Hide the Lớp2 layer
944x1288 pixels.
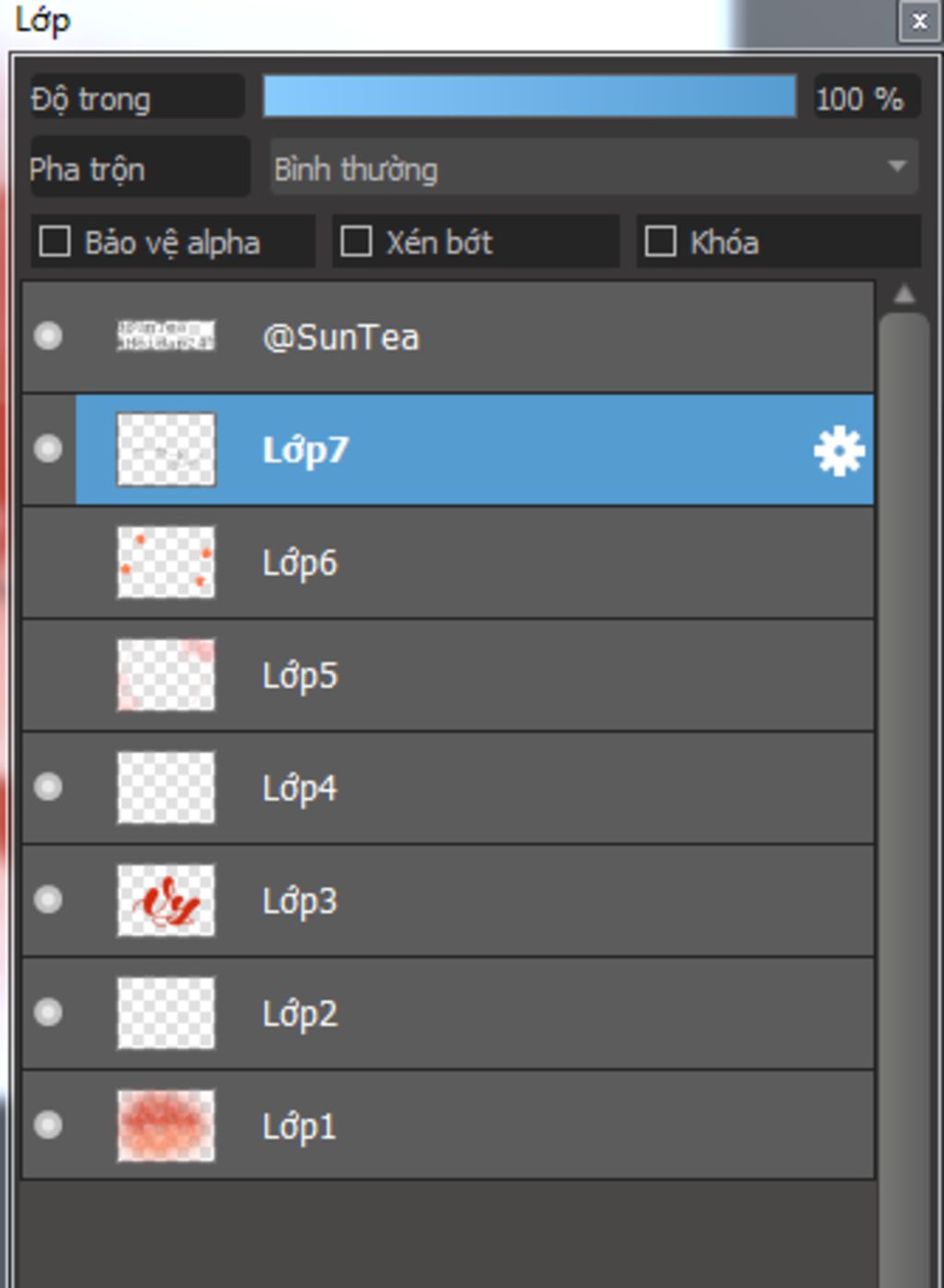tap(48, 1012)
